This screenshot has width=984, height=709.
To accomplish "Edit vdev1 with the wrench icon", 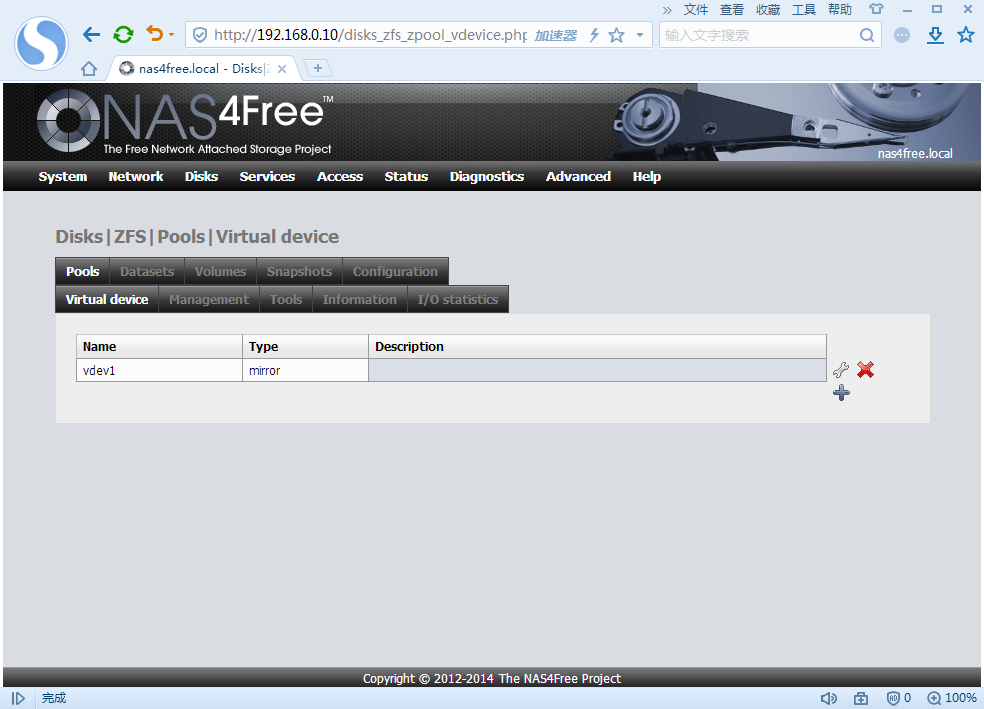I will [841, 370].
